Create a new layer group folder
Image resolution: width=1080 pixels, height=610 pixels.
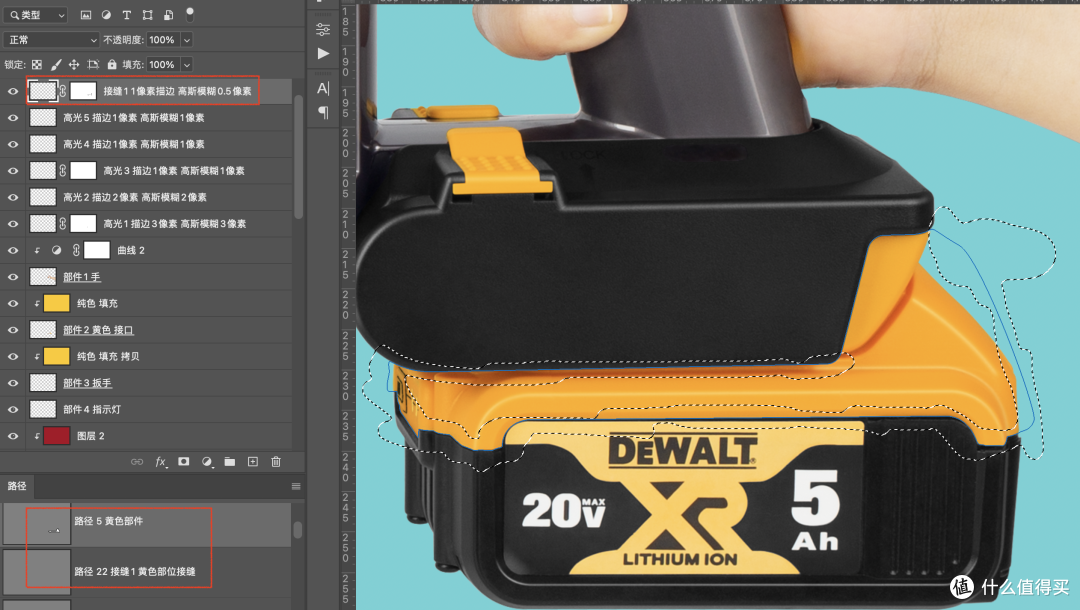point(229,462)
